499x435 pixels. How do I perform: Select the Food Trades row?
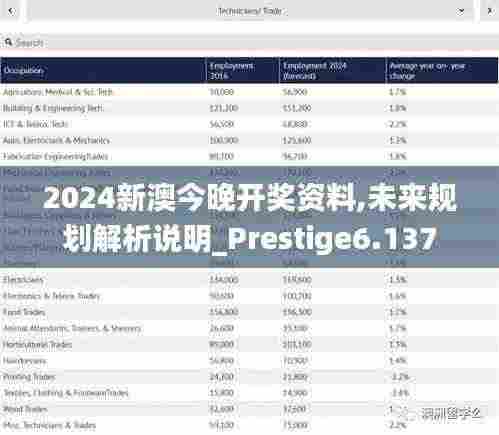[249, 312]
